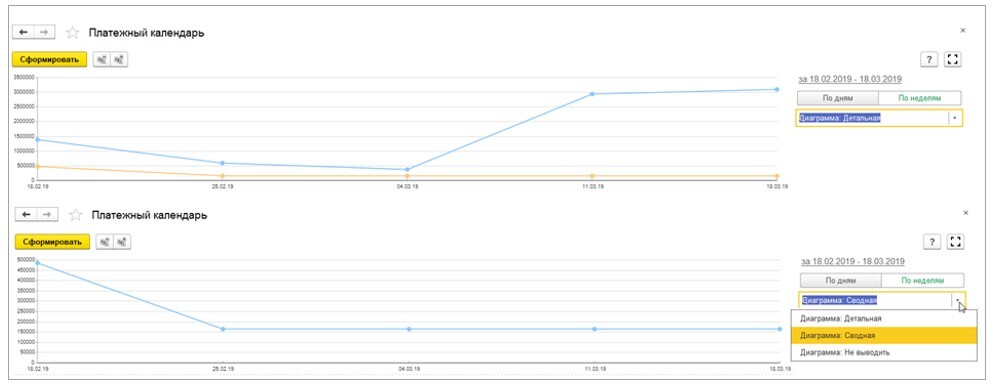Switch upper report to По неделям

pyautogui.click(x=920, y=98)
